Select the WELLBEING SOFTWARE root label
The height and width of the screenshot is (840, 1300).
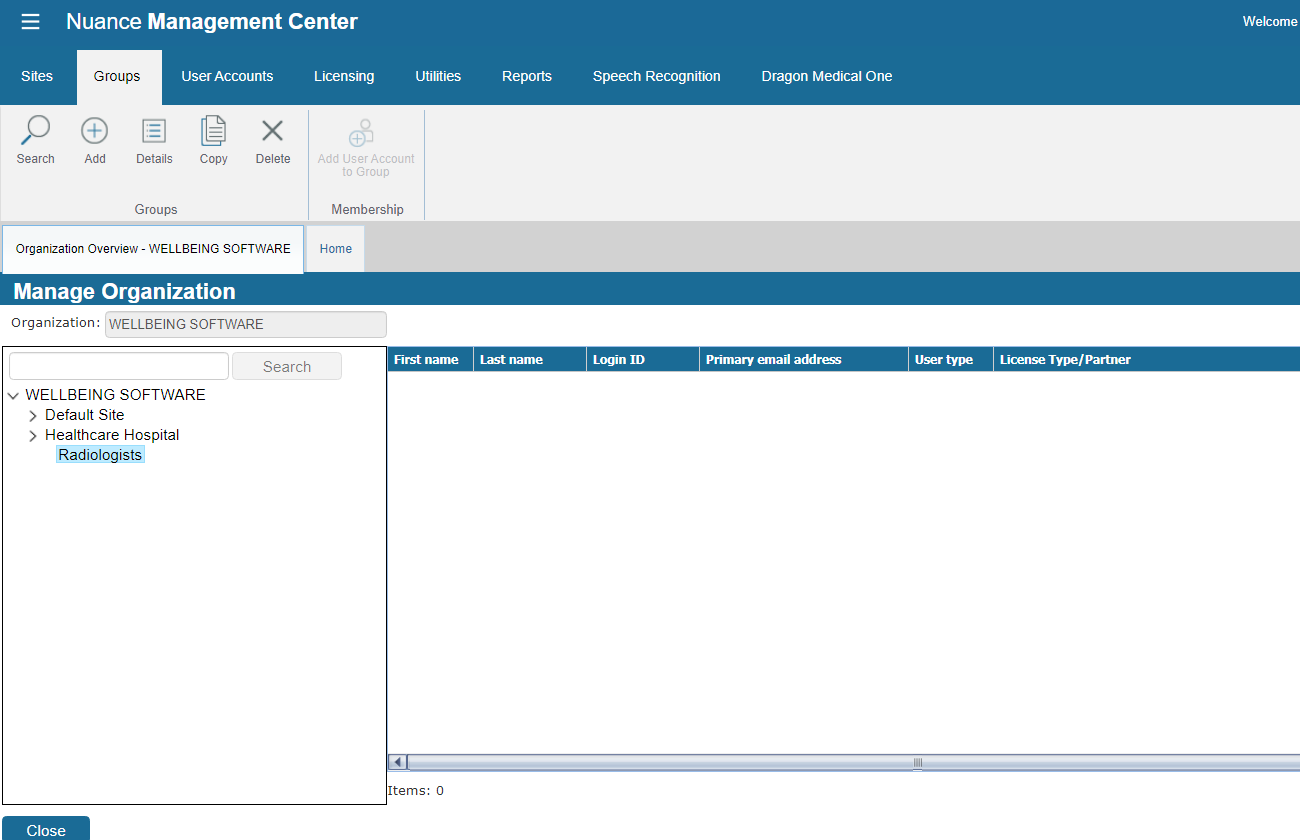115,395
